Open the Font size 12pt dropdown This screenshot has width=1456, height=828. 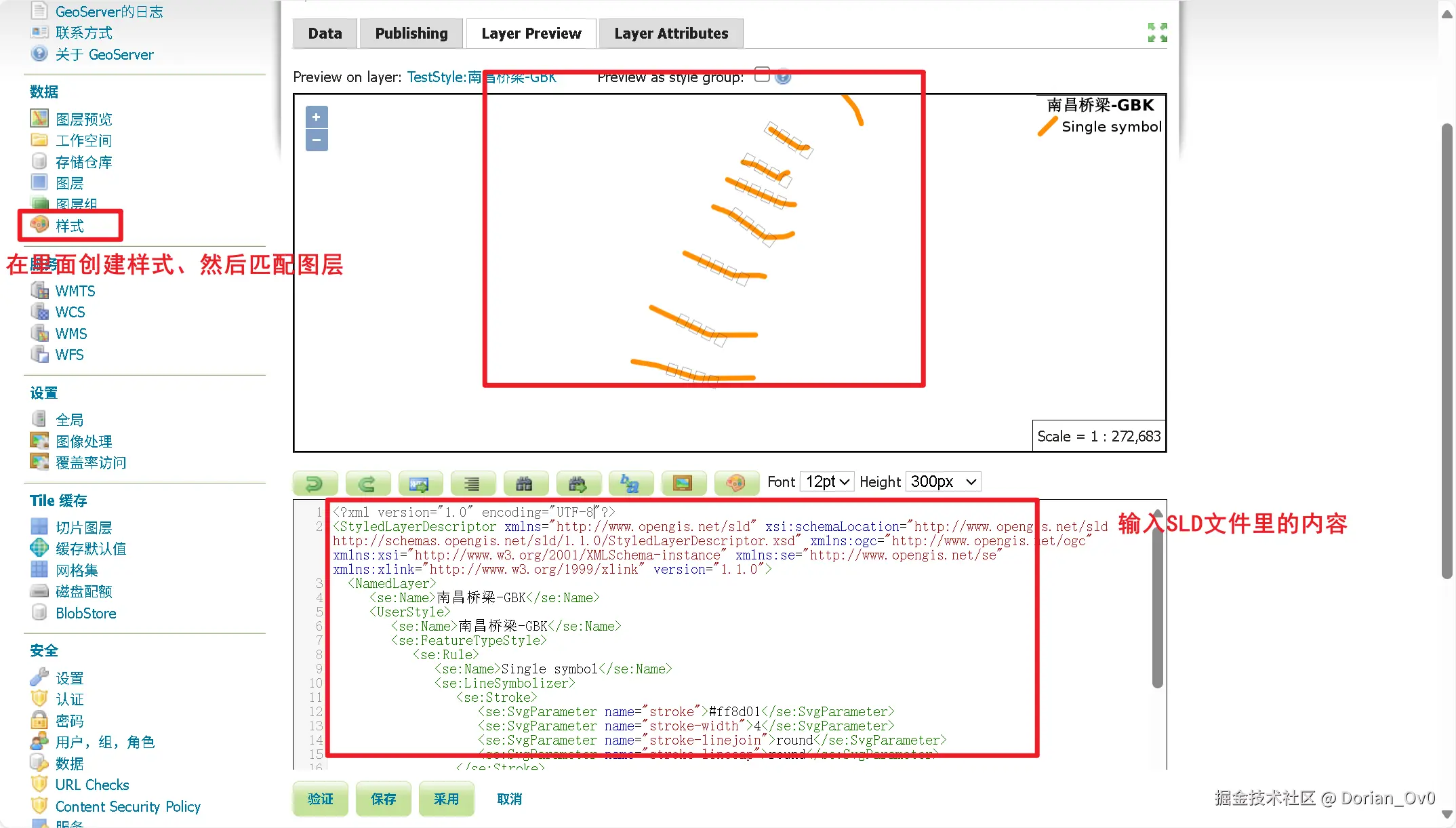826,481
